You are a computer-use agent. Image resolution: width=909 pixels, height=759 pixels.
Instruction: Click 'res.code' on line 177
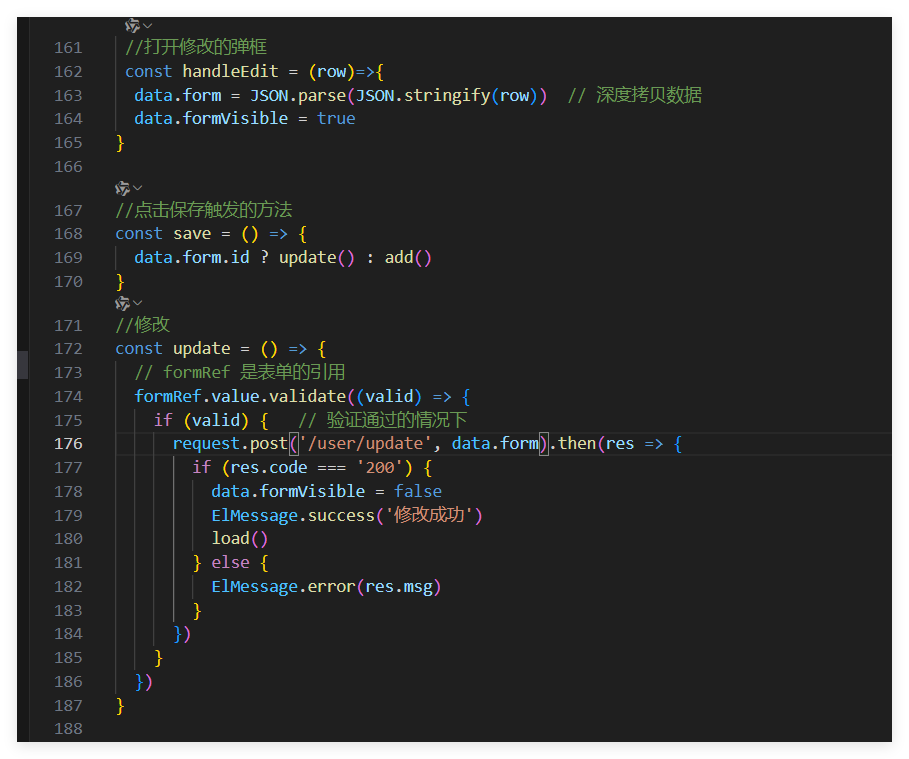coord(269,467)
